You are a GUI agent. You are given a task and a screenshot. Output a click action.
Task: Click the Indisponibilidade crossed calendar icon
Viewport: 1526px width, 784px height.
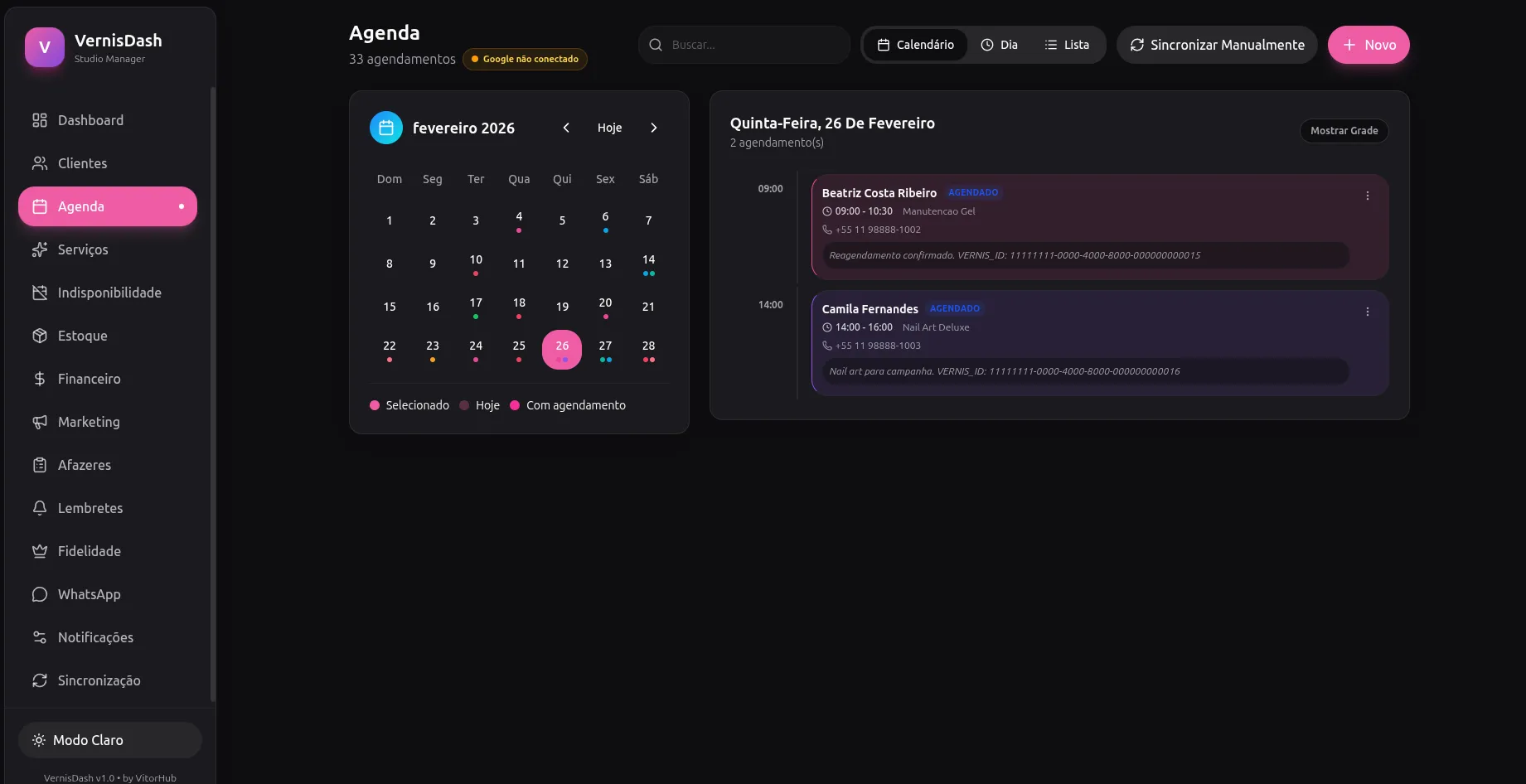click(x=40, y=293)
